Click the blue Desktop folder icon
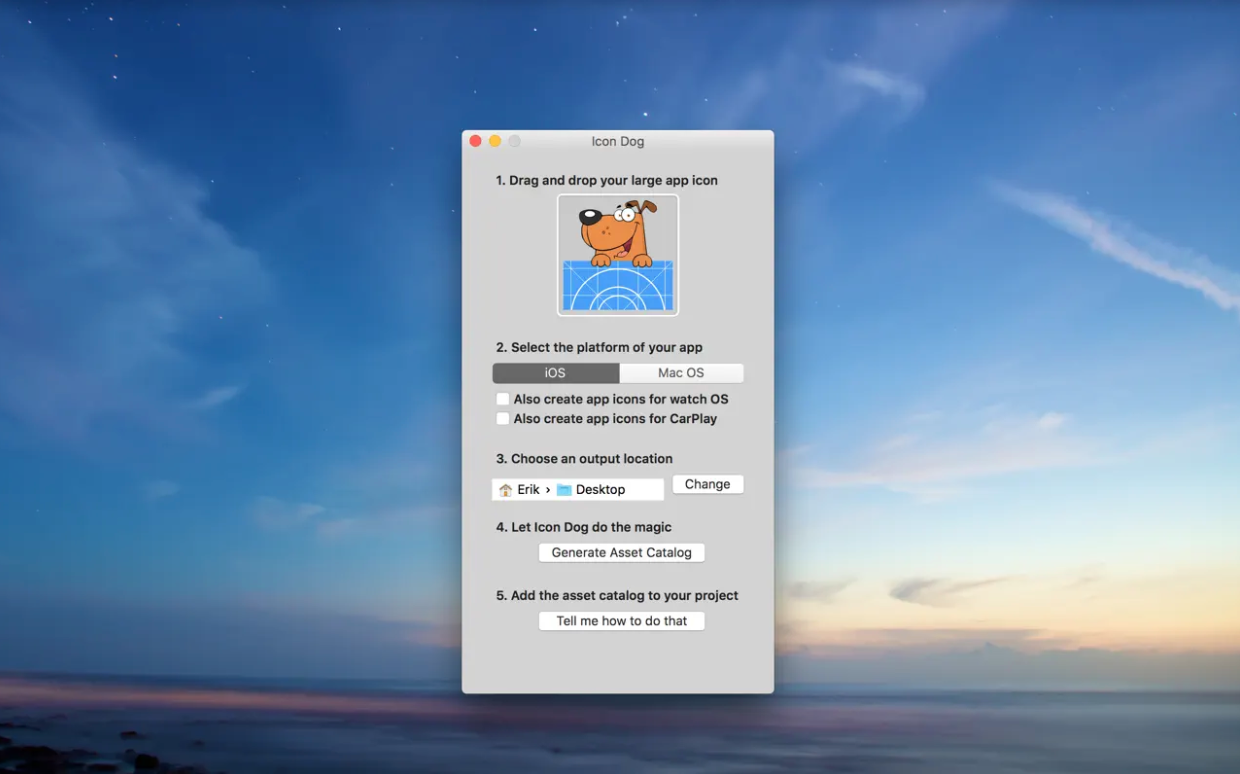Screen dimensions: 1240x774 (564, 490)
